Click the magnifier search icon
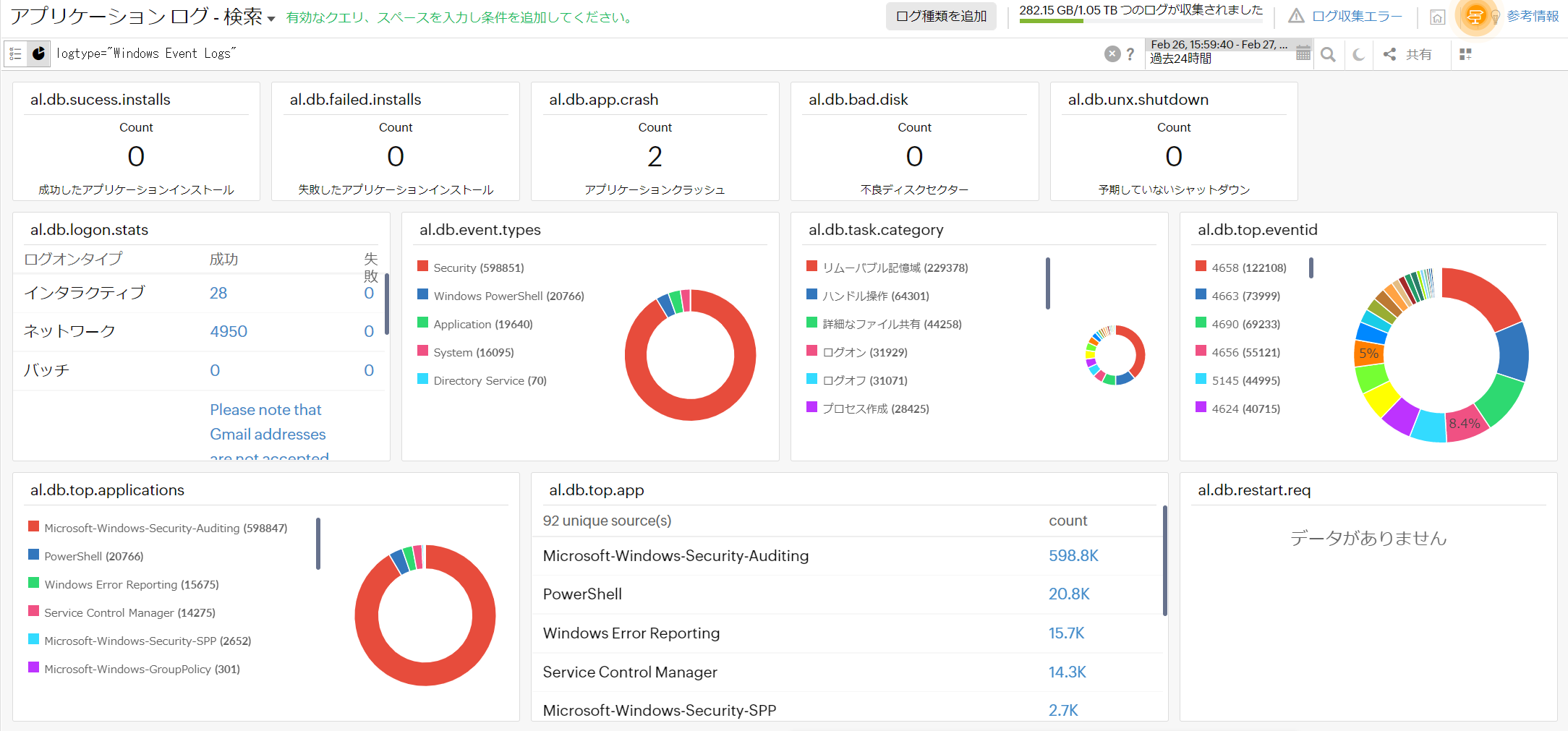 pyautogui.click(x=1328, y=55)
